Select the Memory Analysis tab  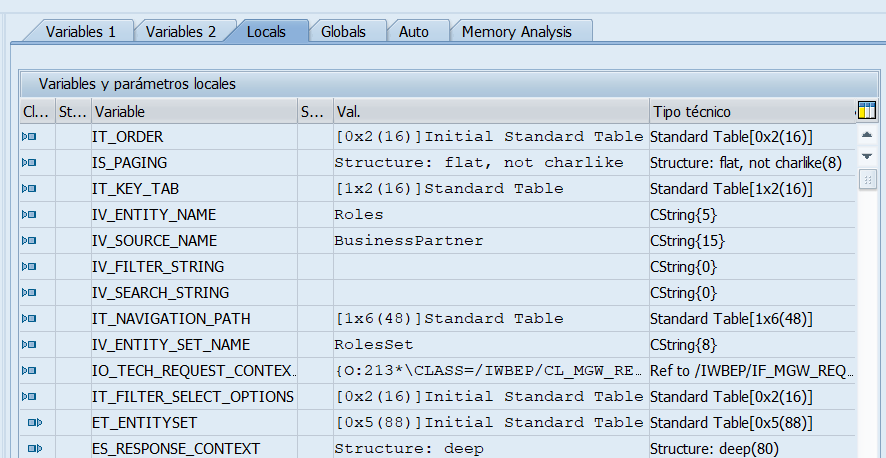517,32
